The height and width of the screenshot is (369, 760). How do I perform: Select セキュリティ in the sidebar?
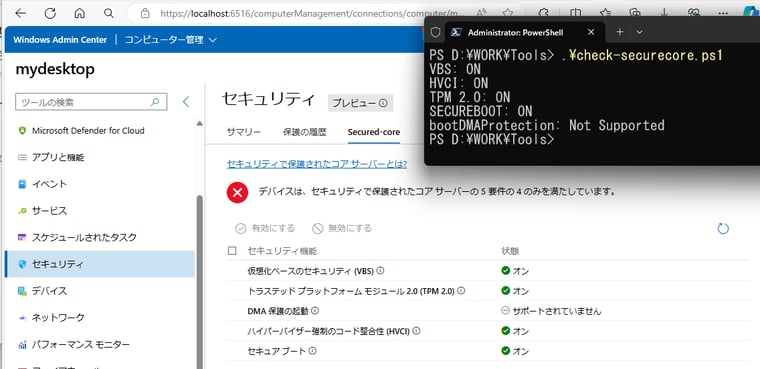[x=99, y=264]
